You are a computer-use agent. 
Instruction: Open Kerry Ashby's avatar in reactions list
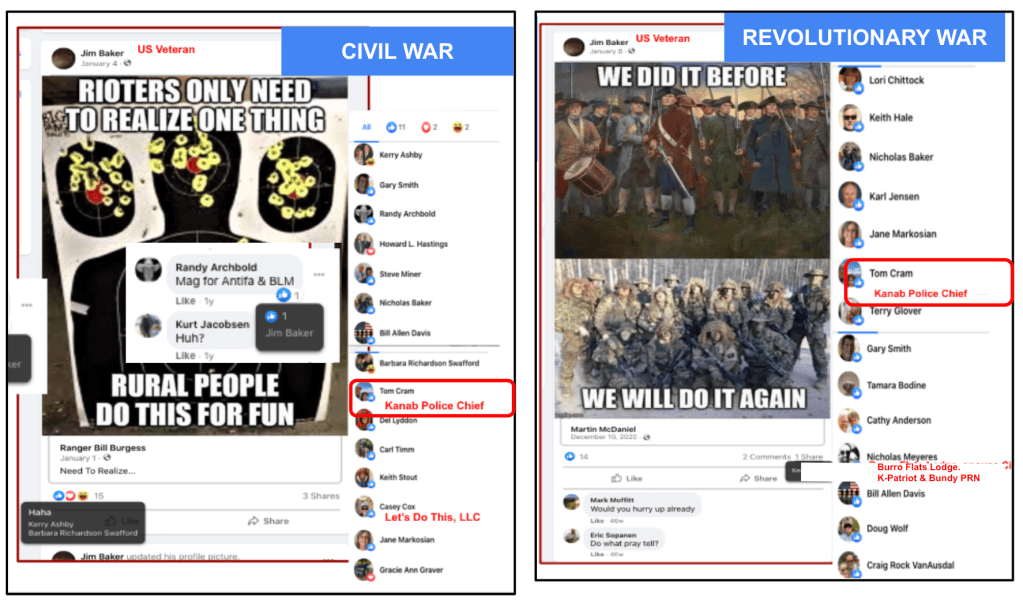click(363, 155)
